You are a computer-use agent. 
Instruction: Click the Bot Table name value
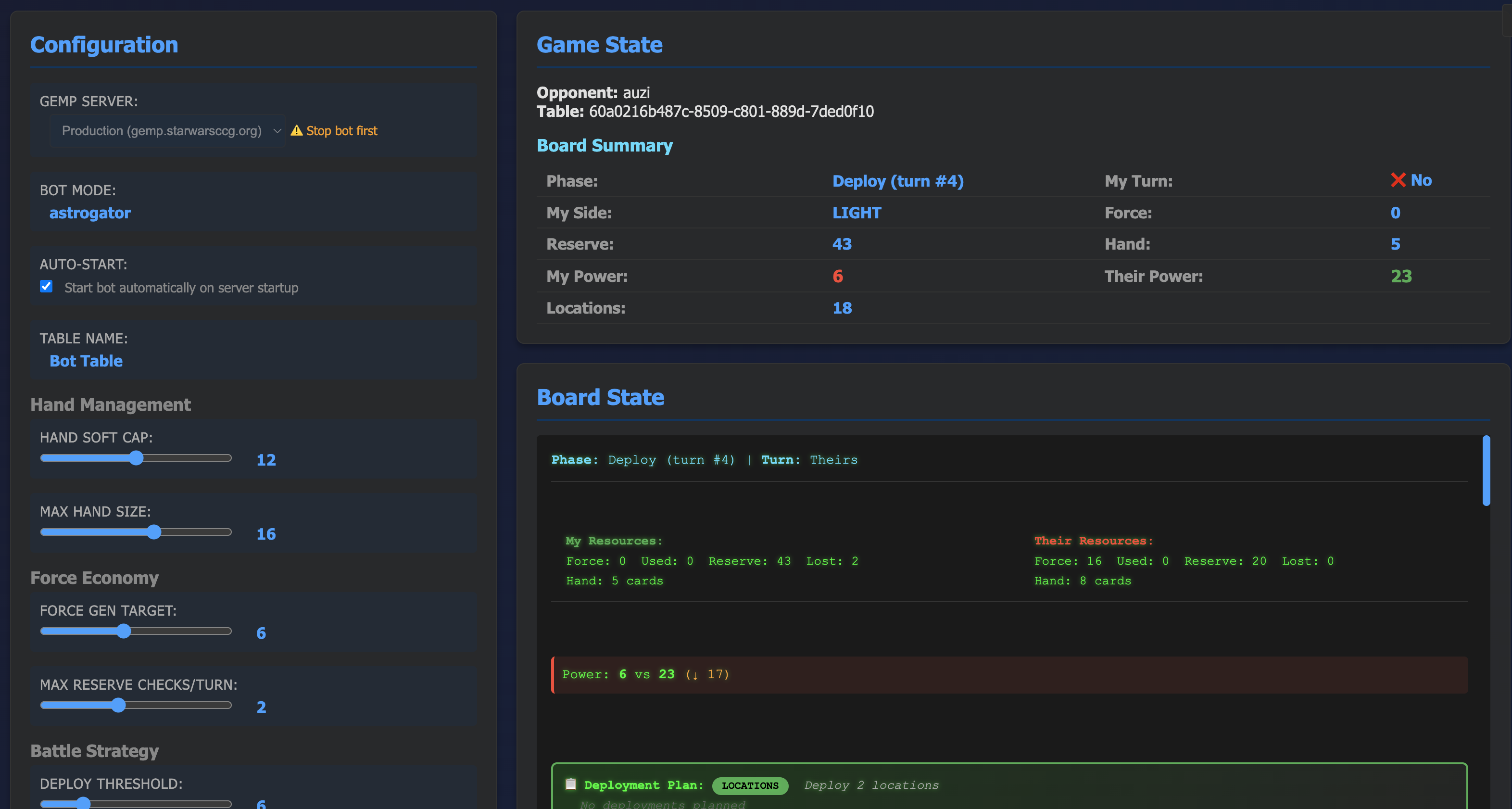click(x=86, y=361)
